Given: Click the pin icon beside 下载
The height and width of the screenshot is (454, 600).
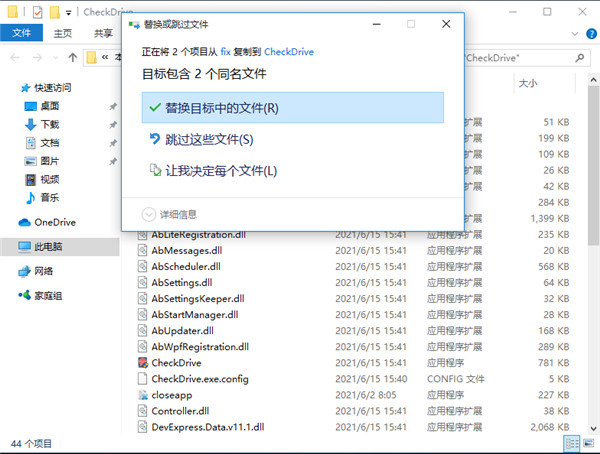Looking at the screenshot, I should (113, 125).
